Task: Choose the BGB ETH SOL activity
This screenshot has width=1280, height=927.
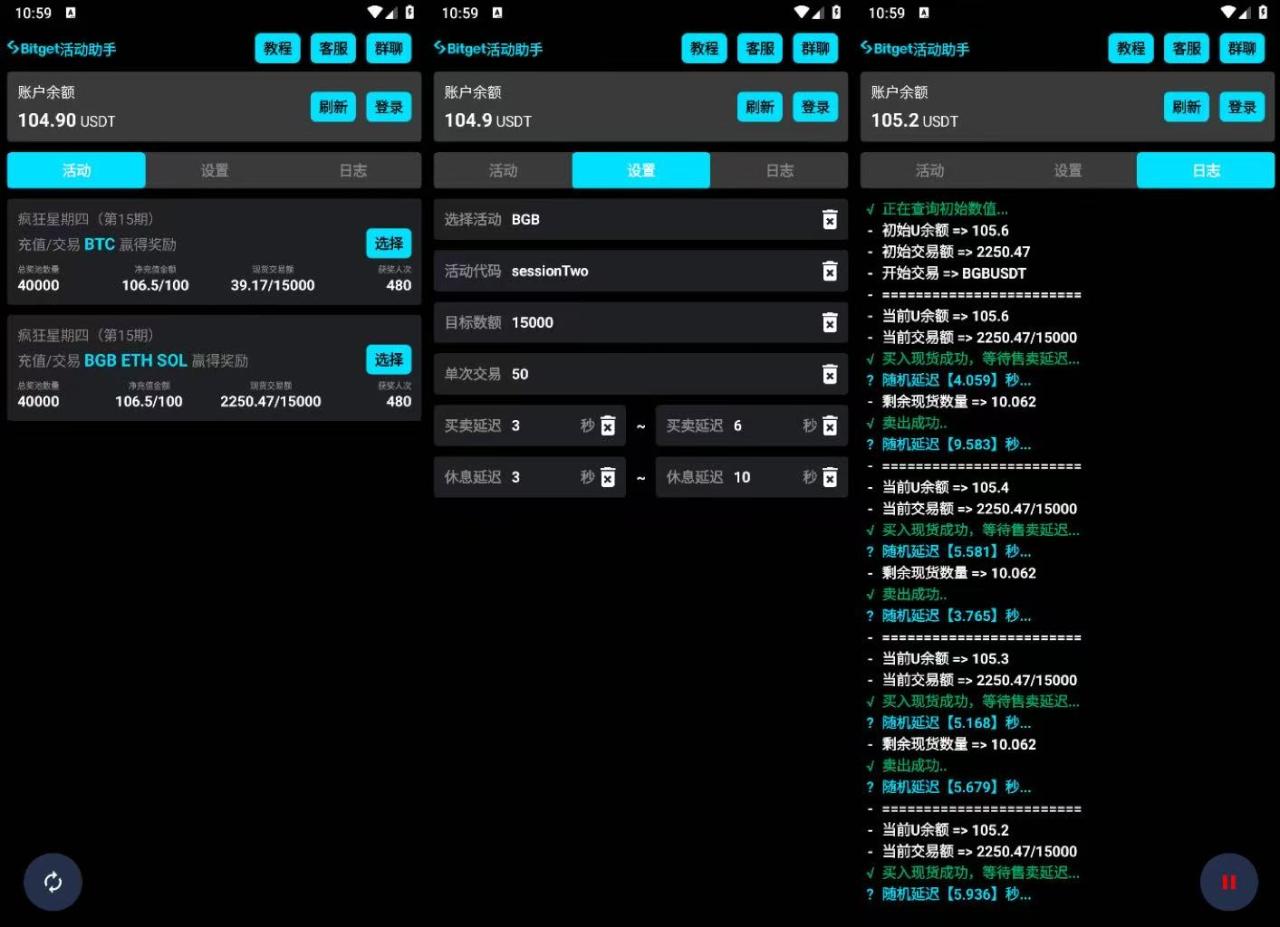Action: pos(388,360)
